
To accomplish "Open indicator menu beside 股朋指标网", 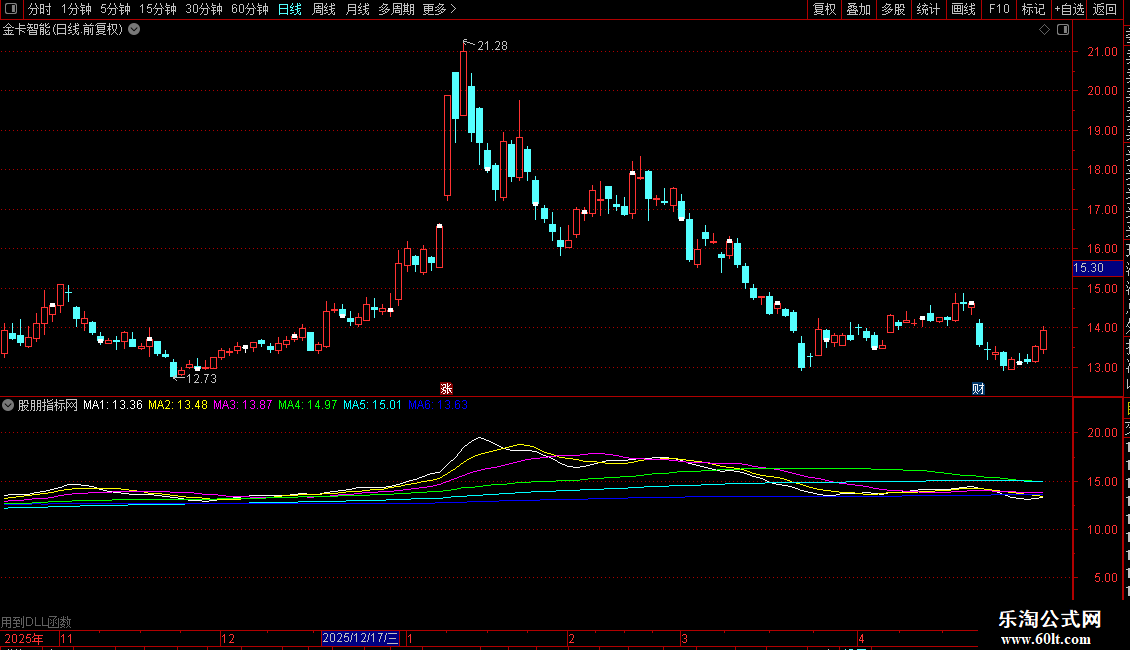I will (x=8, y=405).
